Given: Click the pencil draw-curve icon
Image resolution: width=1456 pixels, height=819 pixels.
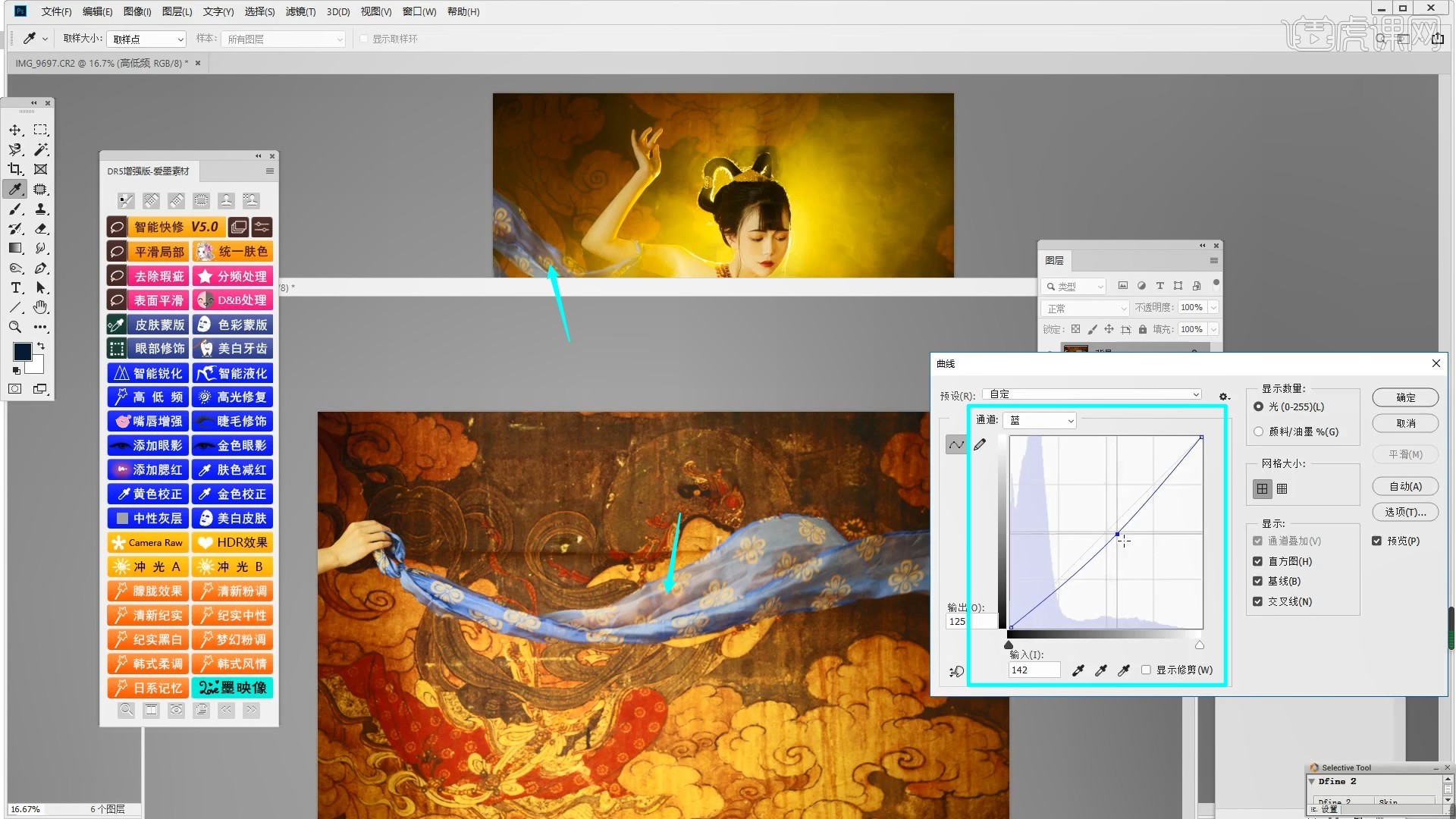Looking at the screenshot, I should coord(980,445).
